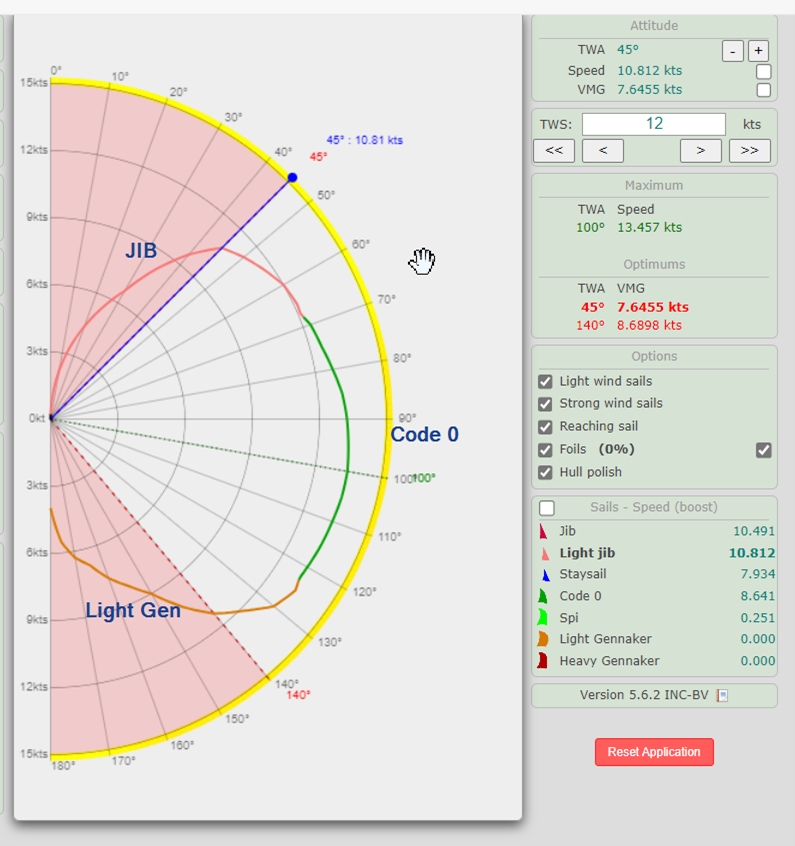
Task: Check the box next to Speed value
Action: pyautogui.click(x=763, y=71)
